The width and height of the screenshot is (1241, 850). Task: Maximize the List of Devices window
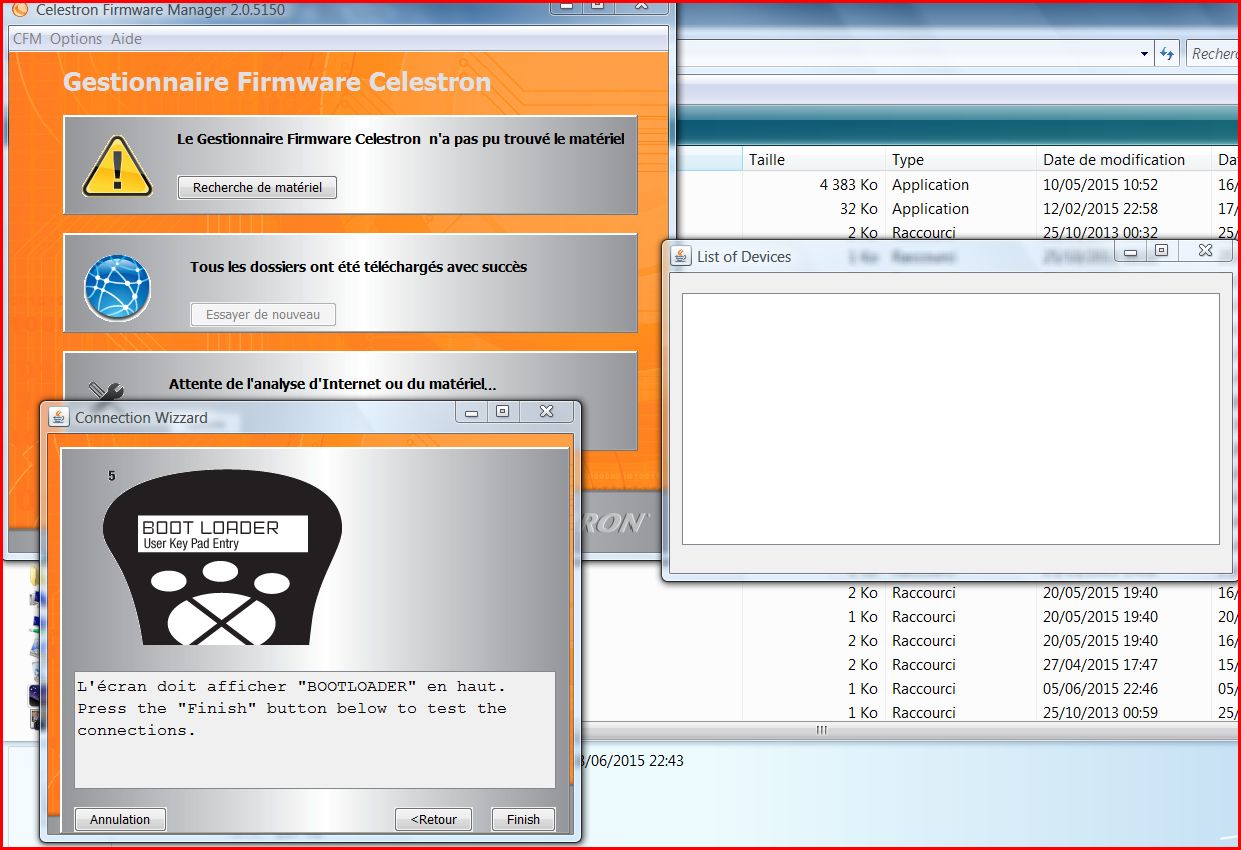tap(1161, 251)
